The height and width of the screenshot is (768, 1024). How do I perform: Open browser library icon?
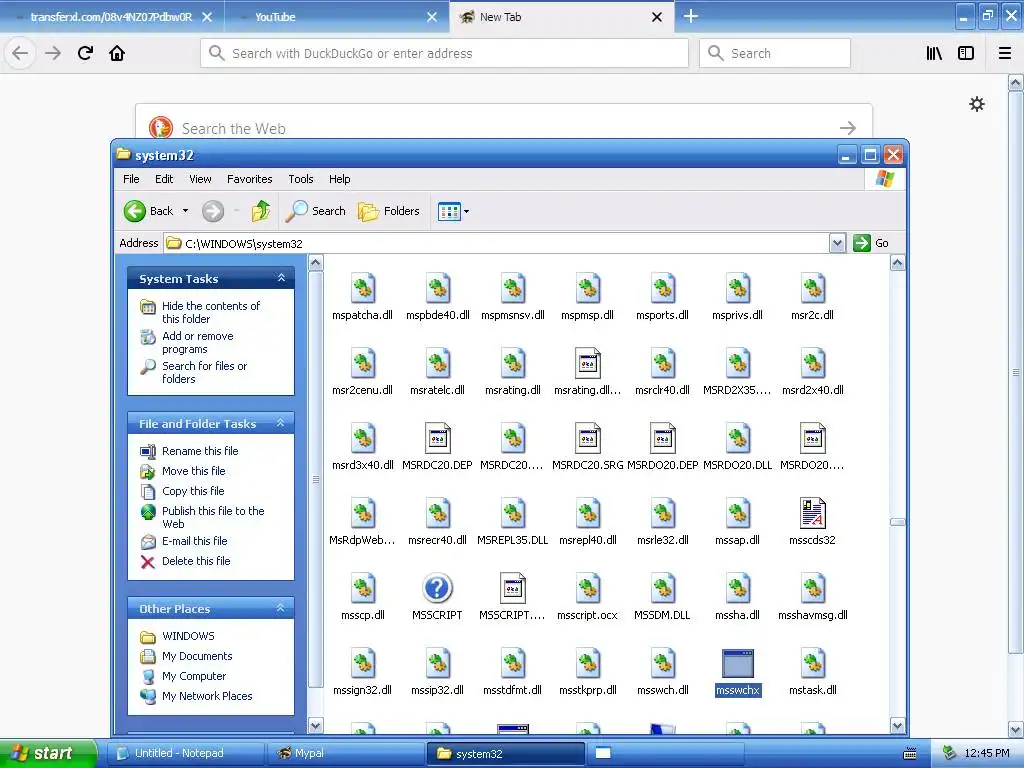click(x=935, y=53)
